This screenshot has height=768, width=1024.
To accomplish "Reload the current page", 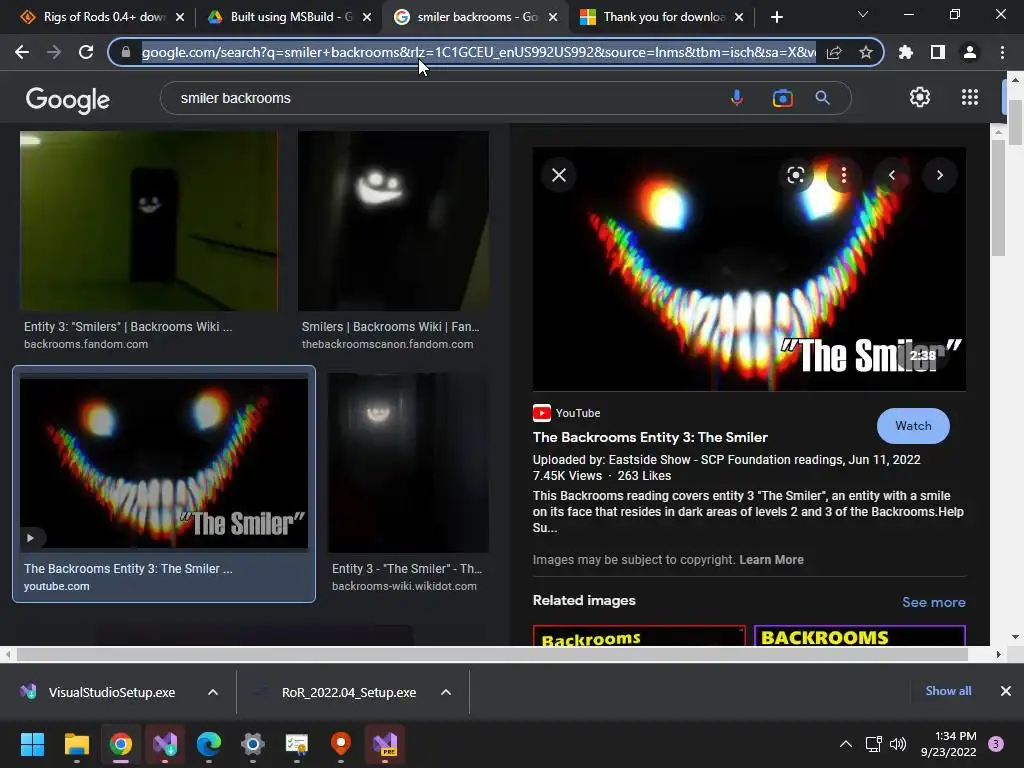I will tap(86, 52).
